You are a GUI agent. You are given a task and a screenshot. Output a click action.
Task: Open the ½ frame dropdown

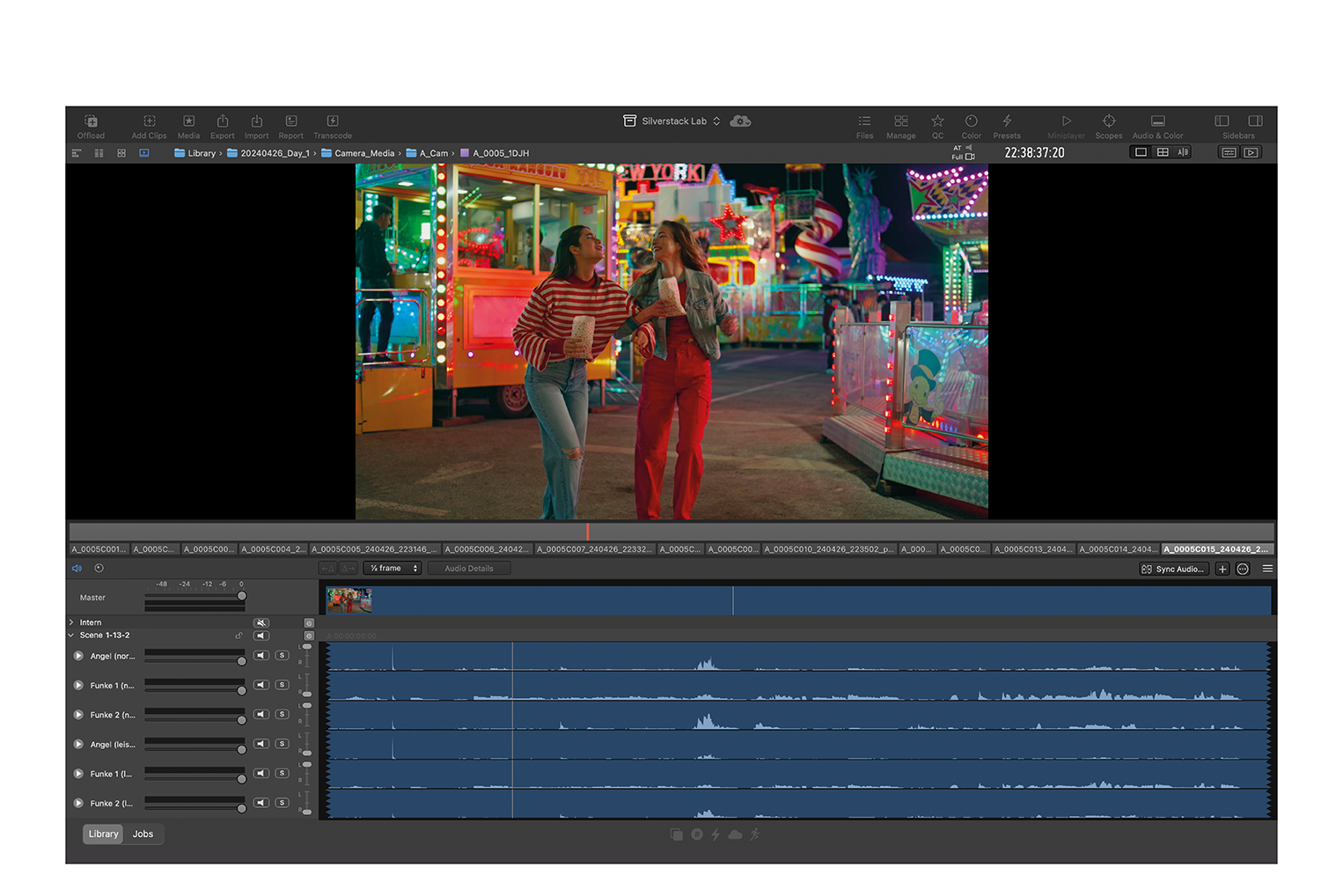393,569
